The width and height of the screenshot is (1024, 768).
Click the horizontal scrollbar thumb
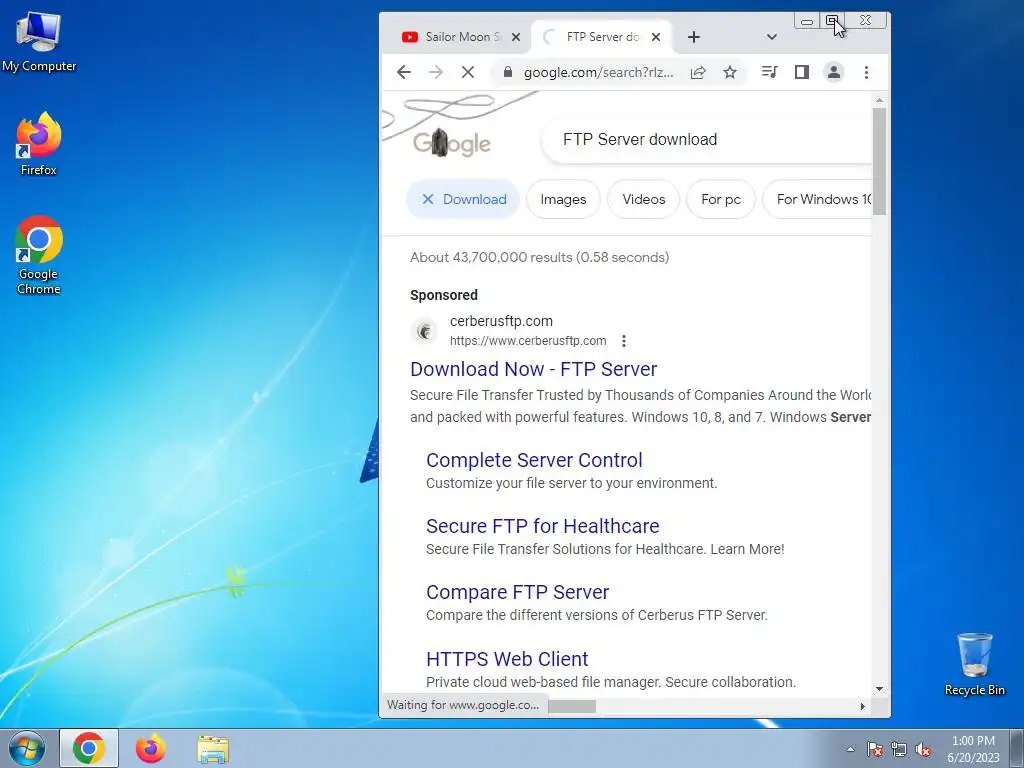[571, 706]
